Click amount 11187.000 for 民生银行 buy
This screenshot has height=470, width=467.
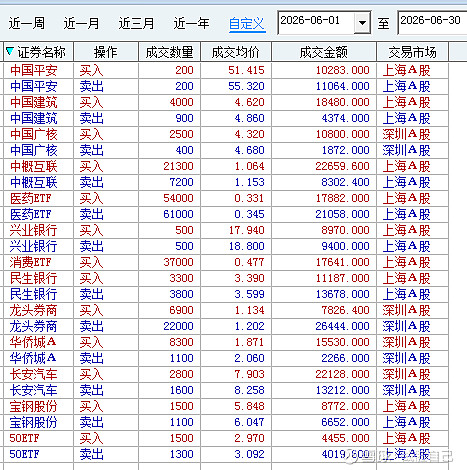tap(343, 278)
